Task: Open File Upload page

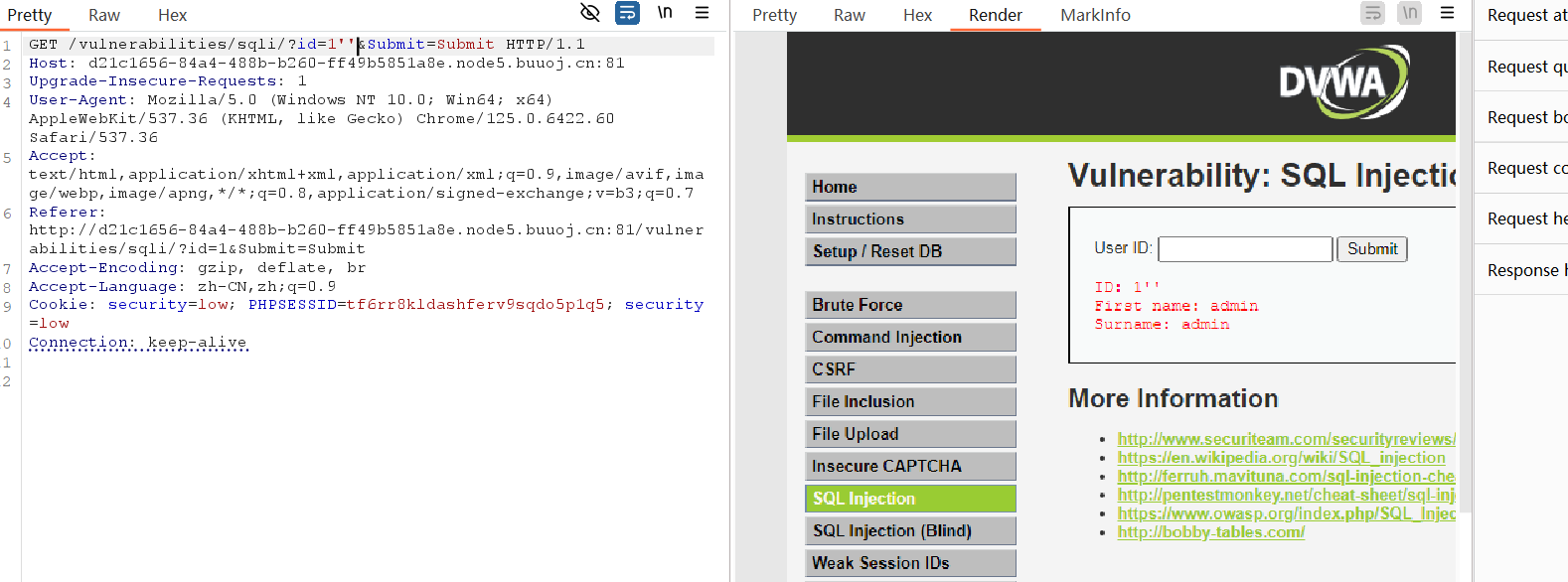Action: click(x=910, y=434)
